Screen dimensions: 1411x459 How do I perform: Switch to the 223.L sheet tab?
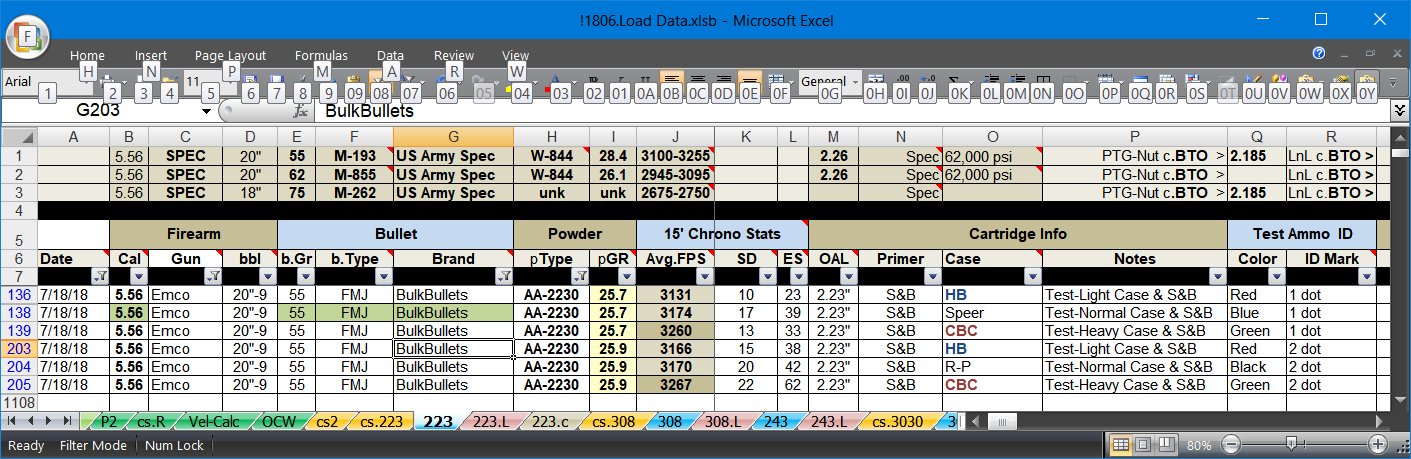tap(490, 422)
